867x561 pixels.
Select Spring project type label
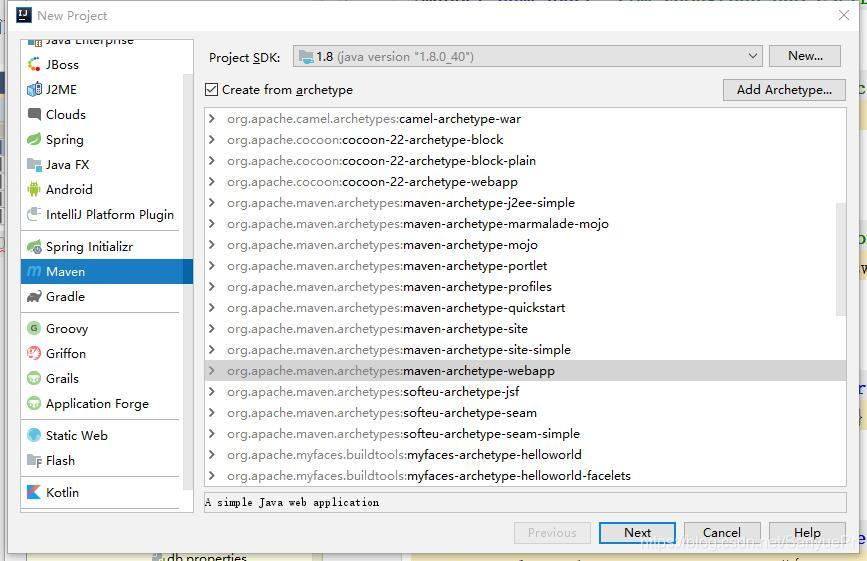(x=65, y=140)
